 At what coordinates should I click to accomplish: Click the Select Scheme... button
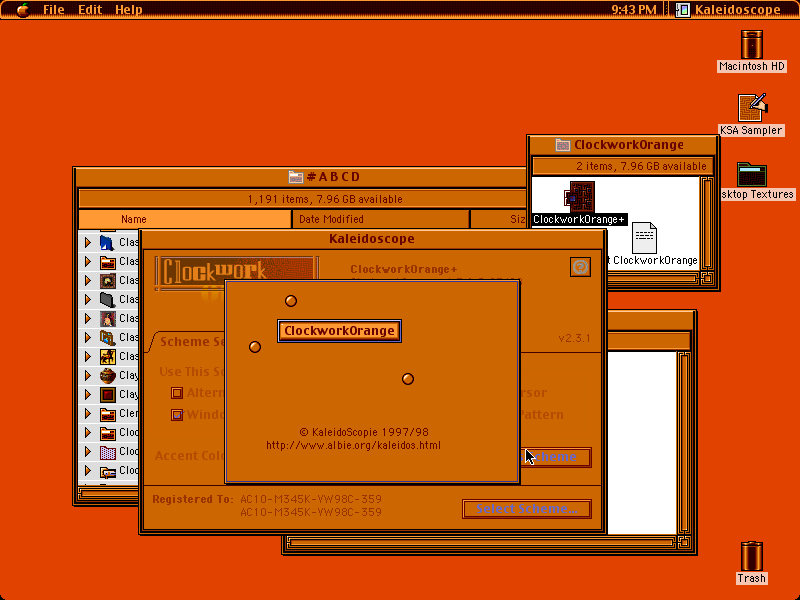[x=527, y=509]
